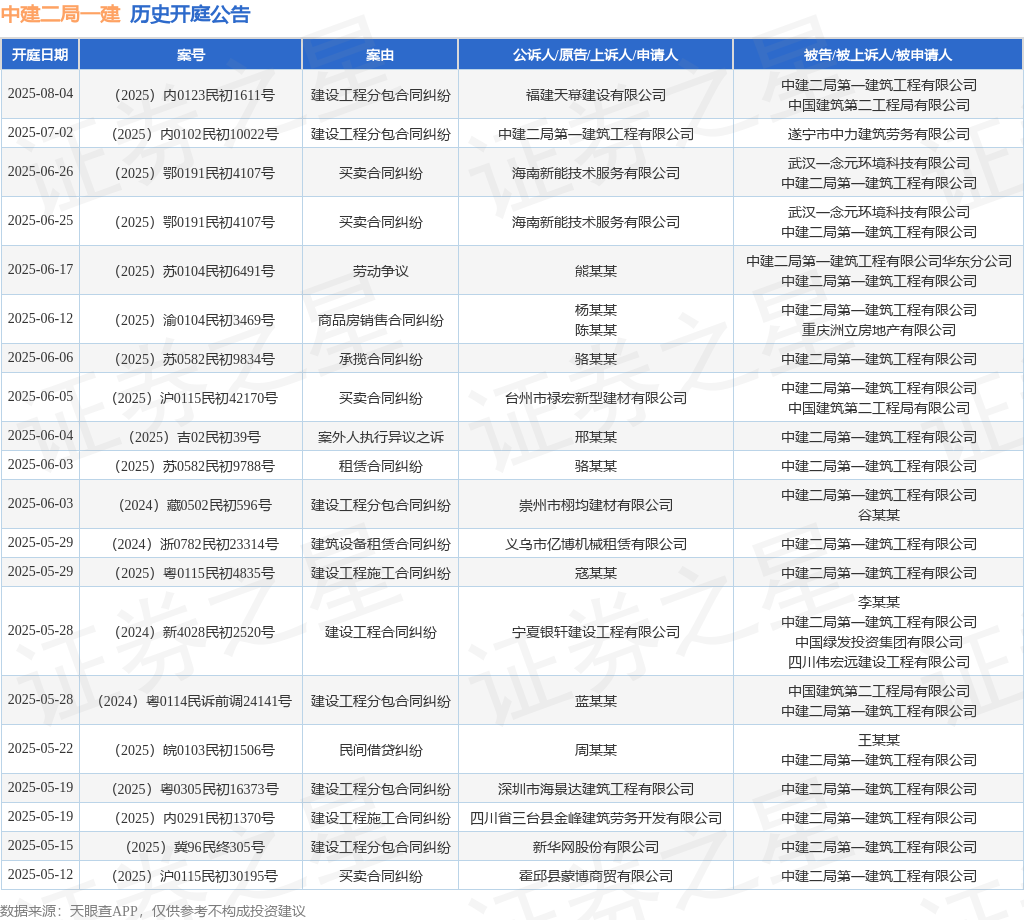Click date cell 2025-07-02
The width and height of the screenshot is (1024, 920).
pyautogui.click(x=40, y=133)
